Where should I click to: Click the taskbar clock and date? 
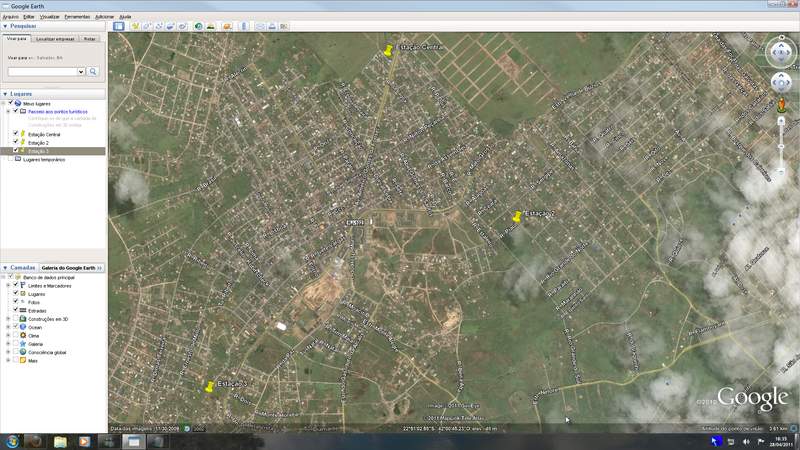click(781, 442)
